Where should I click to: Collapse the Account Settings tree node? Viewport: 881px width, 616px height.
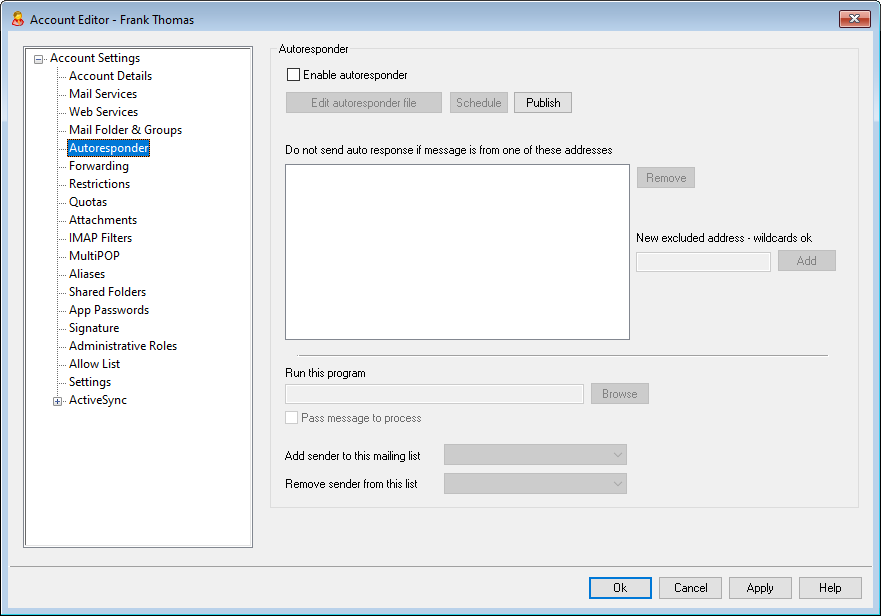click(39, 59)
